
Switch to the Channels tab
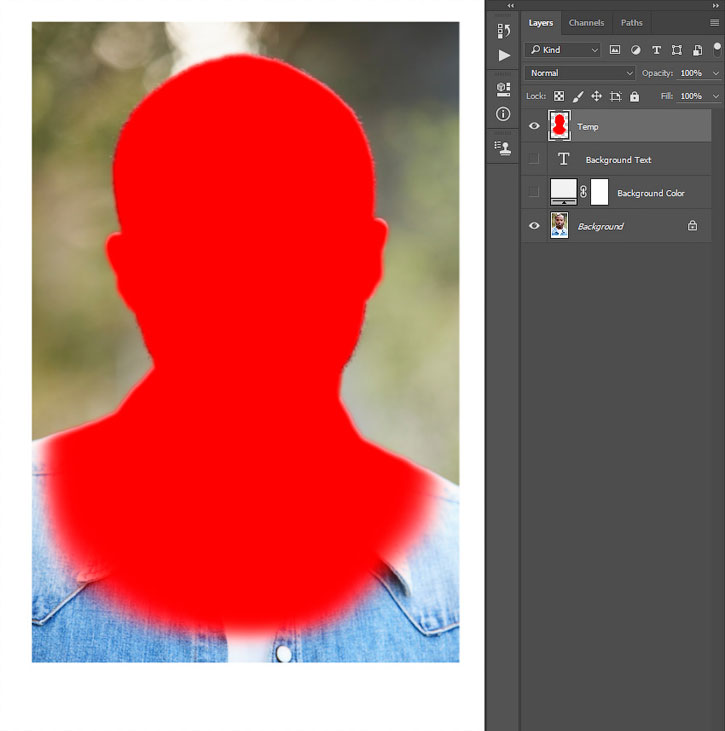586,22
